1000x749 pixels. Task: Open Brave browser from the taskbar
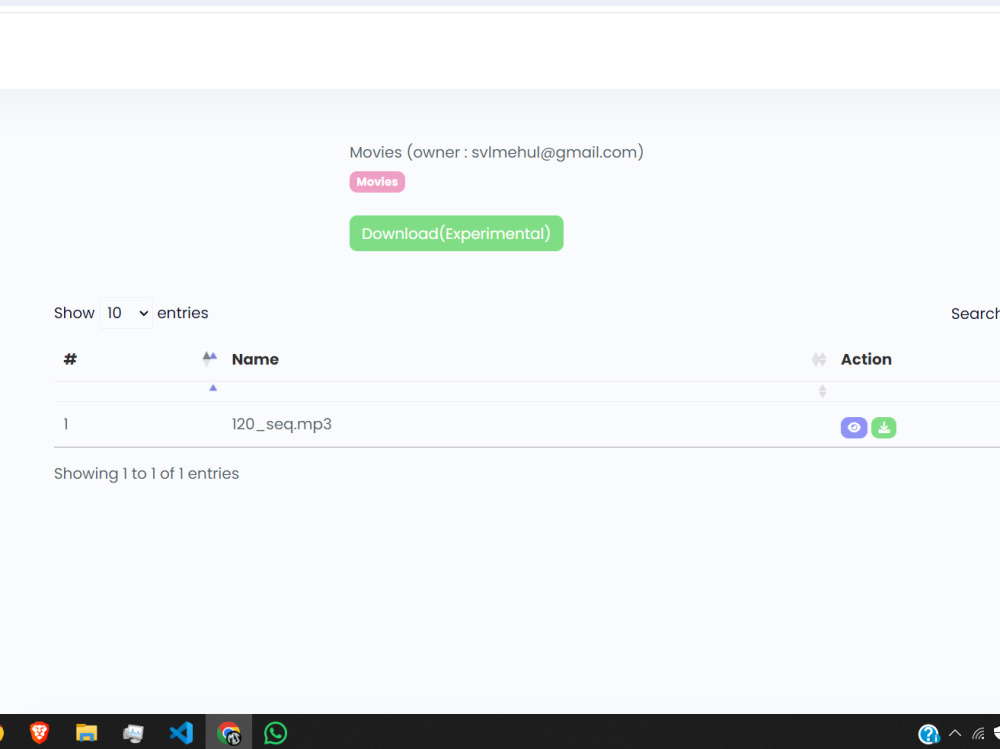39,732
